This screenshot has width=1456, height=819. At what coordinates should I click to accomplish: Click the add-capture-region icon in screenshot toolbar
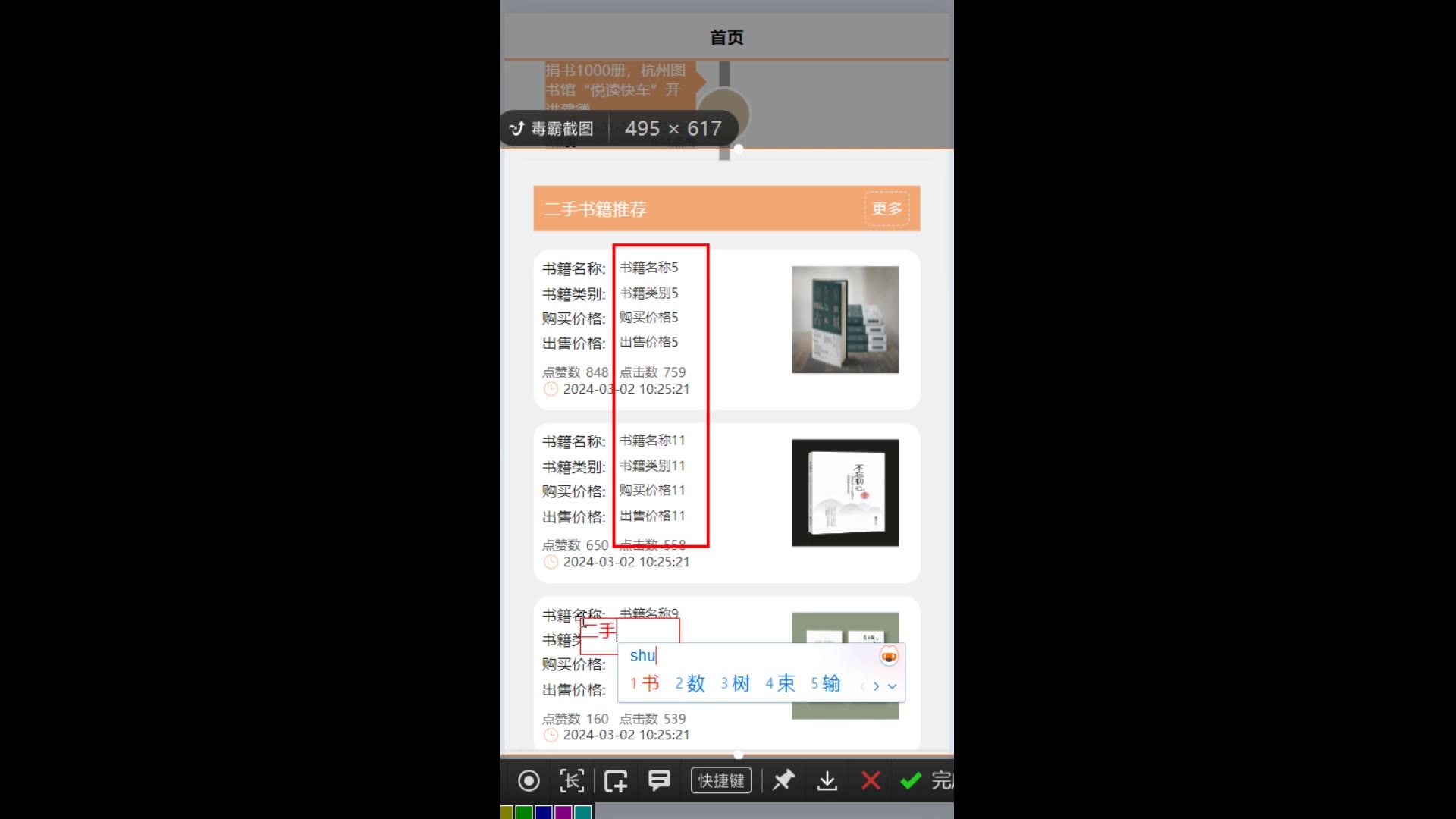tap(616, 780)
